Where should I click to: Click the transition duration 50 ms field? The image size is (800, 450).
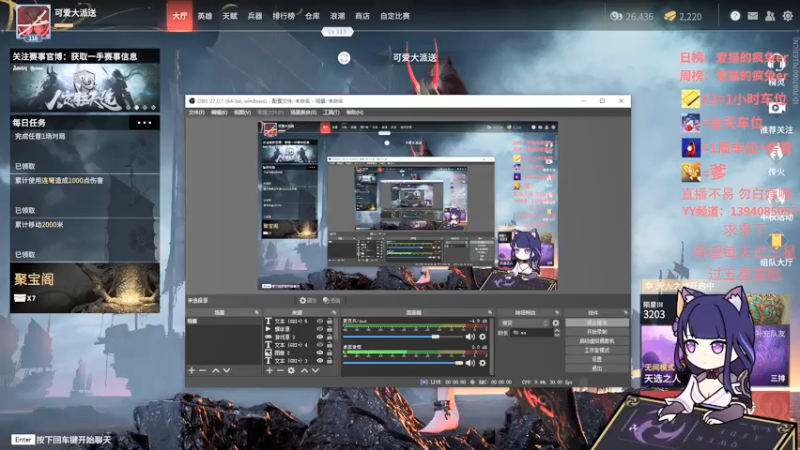point(532,333)
